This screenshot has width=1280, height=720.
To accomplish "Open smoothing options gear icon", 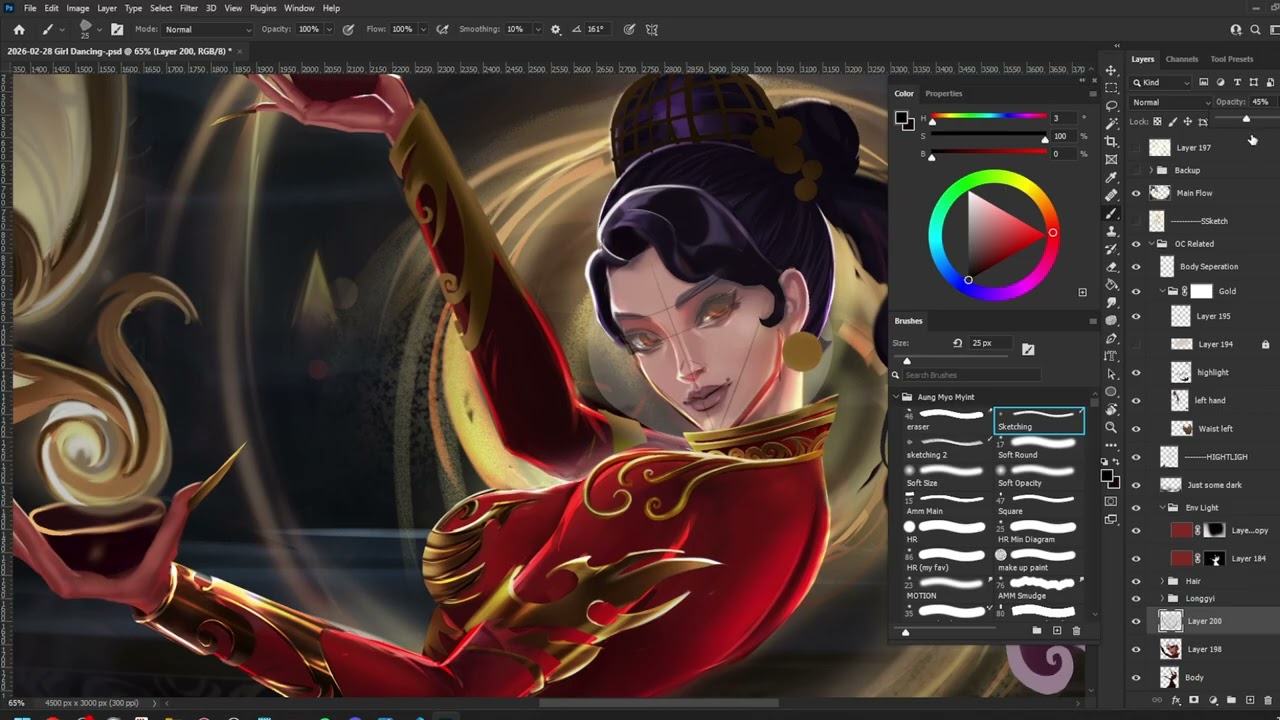I will pos(556,29).
